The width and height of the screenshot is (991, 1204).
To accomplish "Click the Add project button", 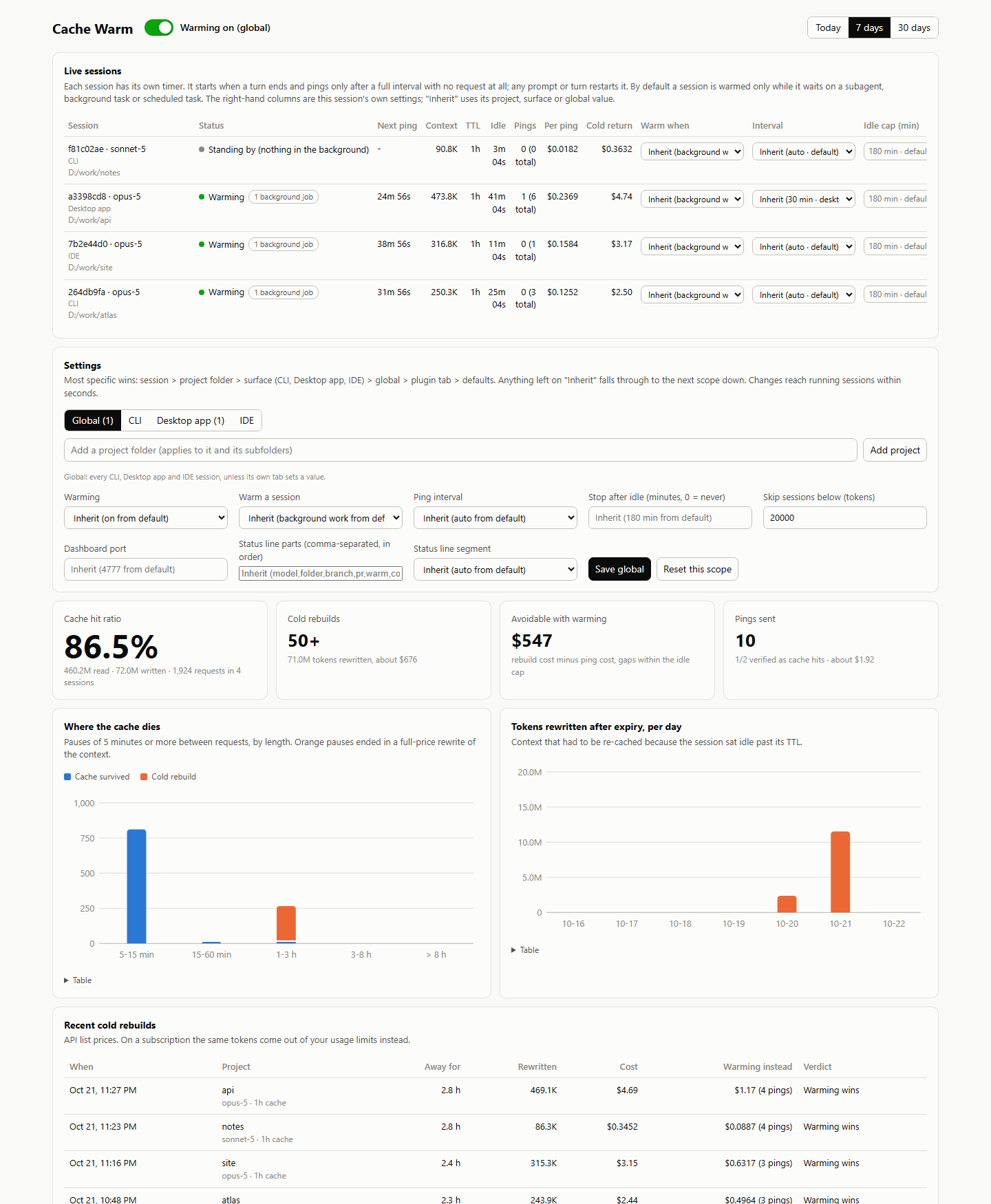I will pyautogui.click(x=895, y=450).
